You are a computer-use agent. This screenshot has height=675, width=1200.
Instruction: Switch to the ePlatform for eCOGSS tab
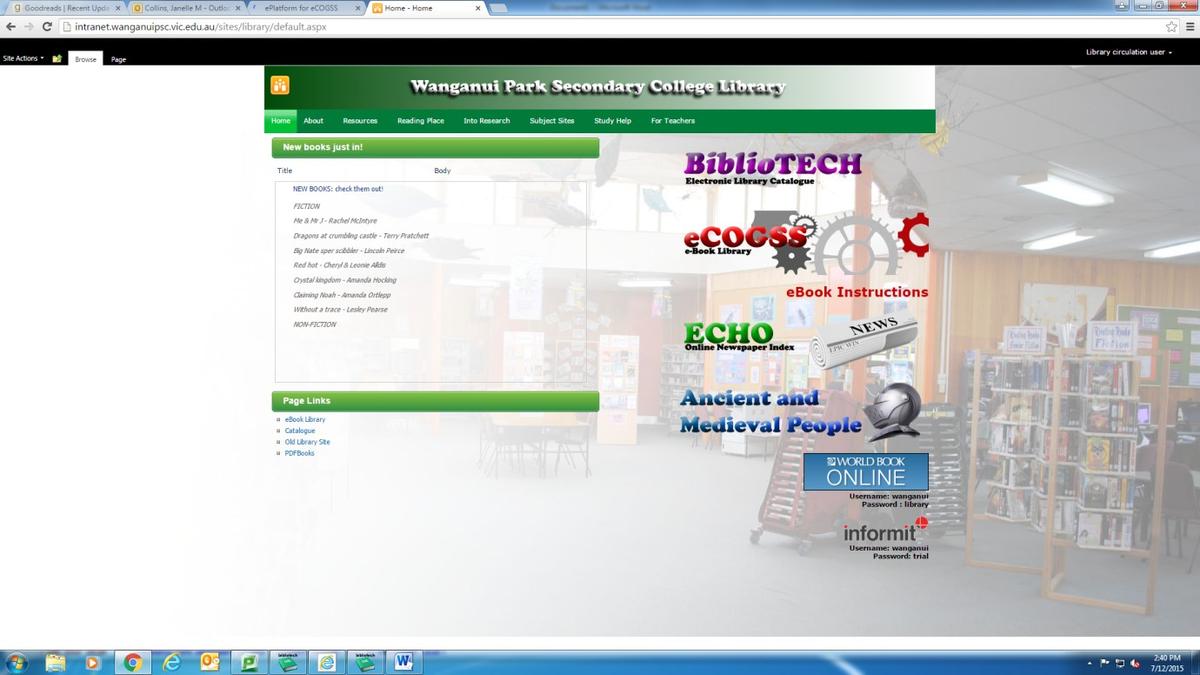305,8
